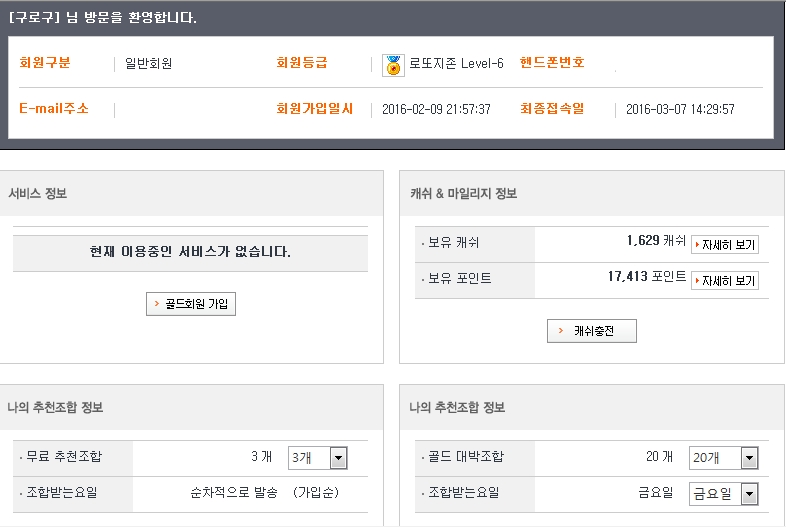Click the 최종접속일 label
Screen dimensions: 786x528
(x=552, y=108)
